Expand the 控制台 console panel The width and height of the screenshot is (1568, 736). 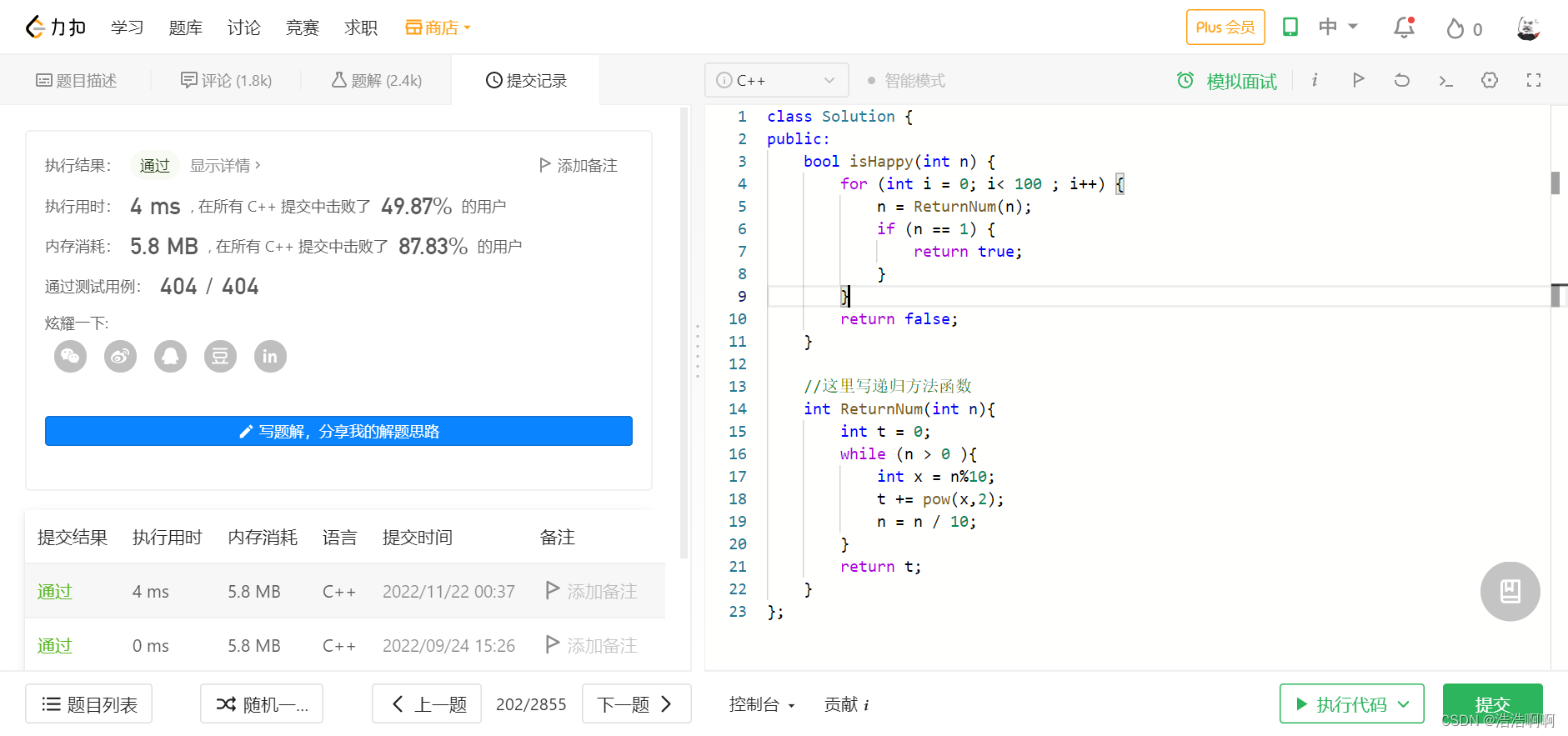click(x=762, y=704)
